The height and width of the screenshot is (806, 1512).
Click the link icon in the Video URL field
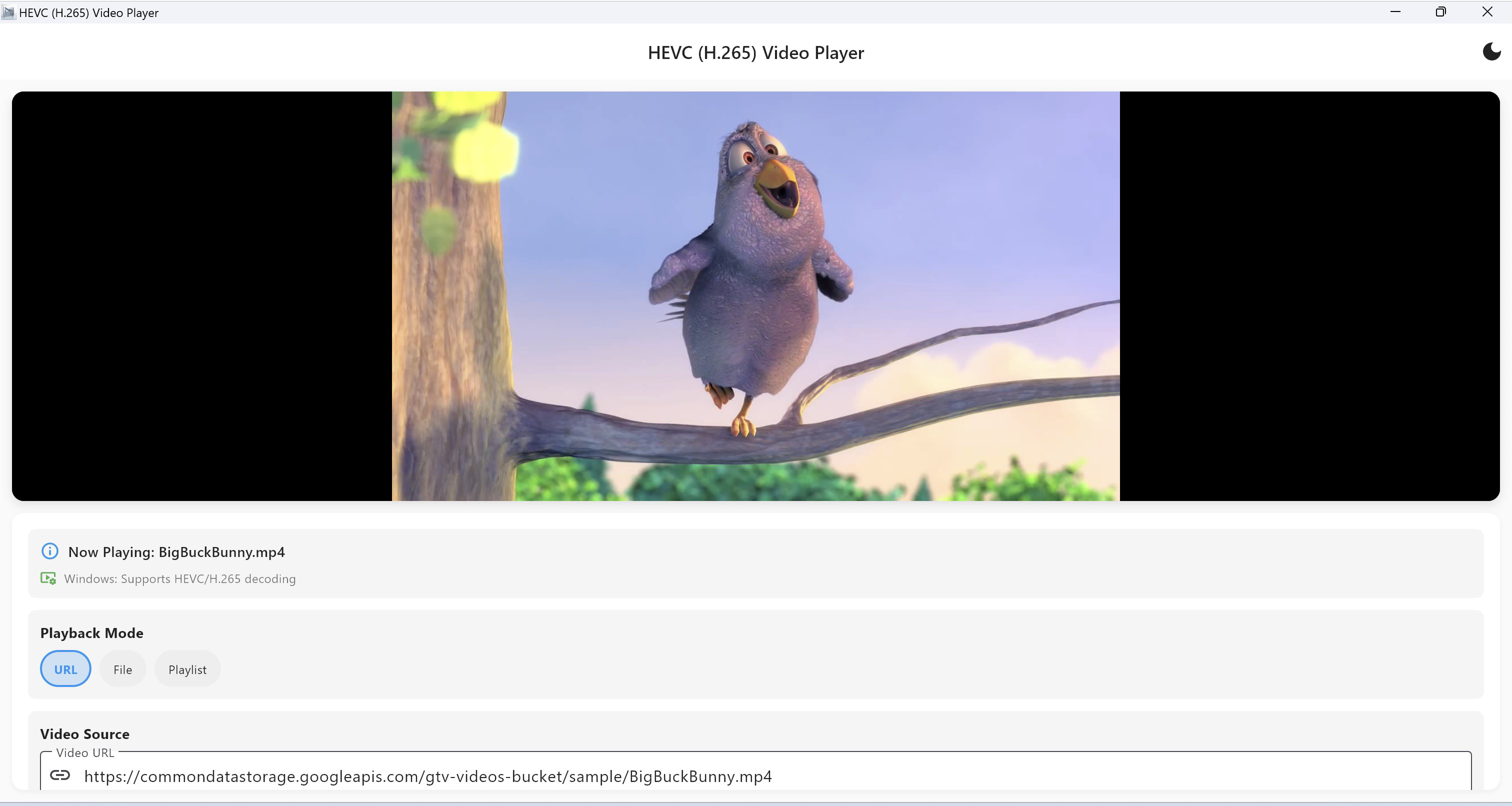[x=60, y=776]
